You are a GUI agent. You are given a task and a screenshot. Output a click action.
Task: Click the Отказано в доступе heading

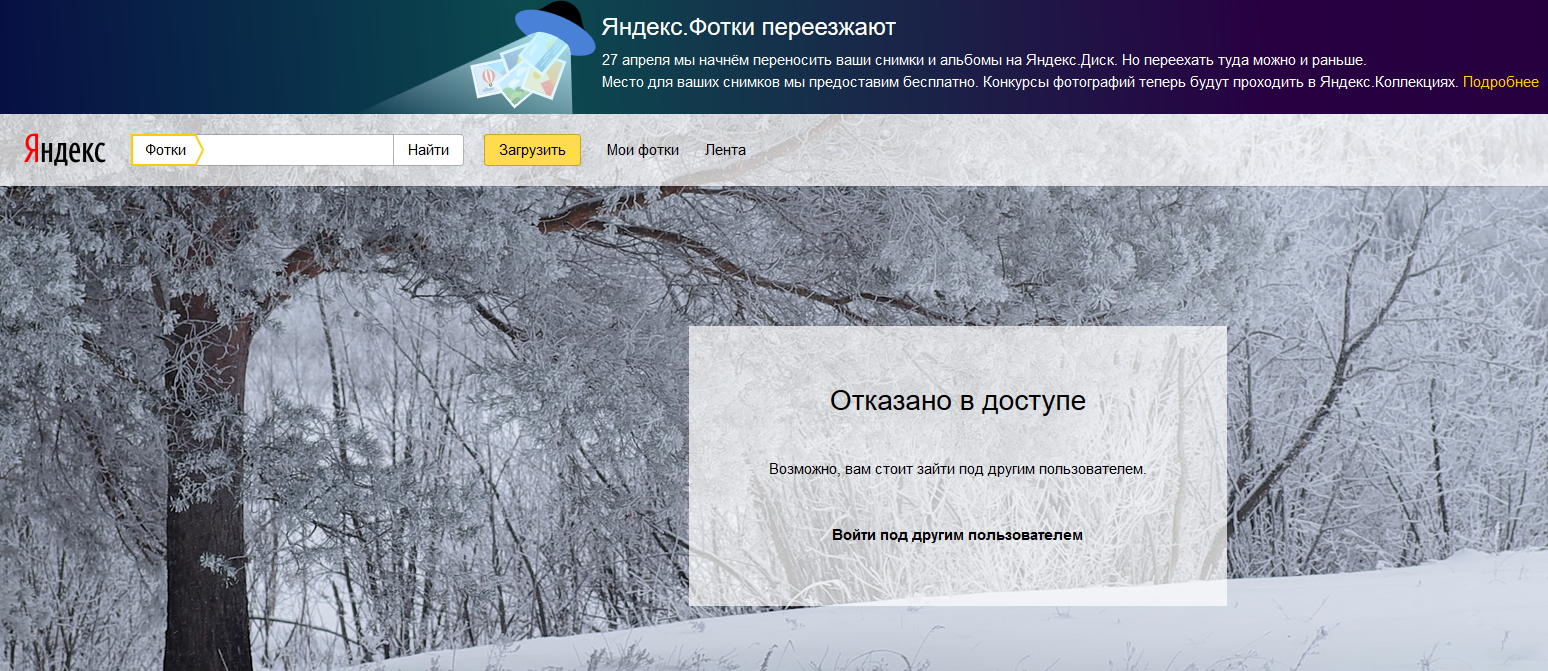click(x=958, y=401)
